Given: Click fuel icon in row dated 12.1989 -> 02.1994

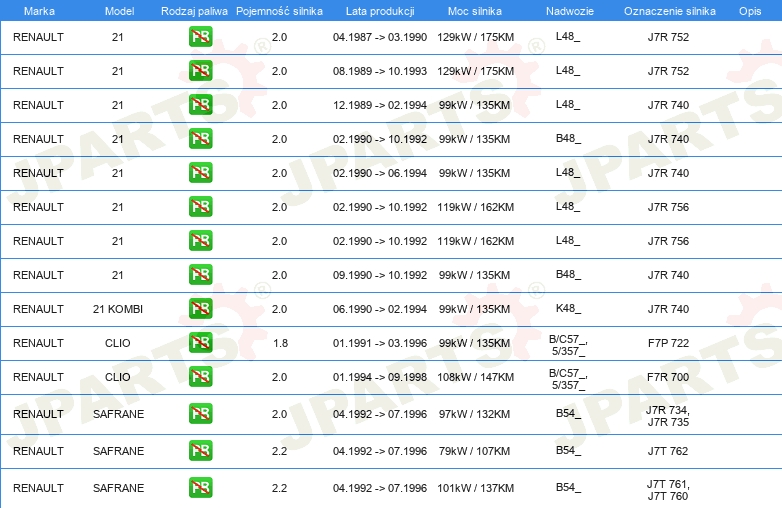Looking at the screenshot, I should coord(200,105).
